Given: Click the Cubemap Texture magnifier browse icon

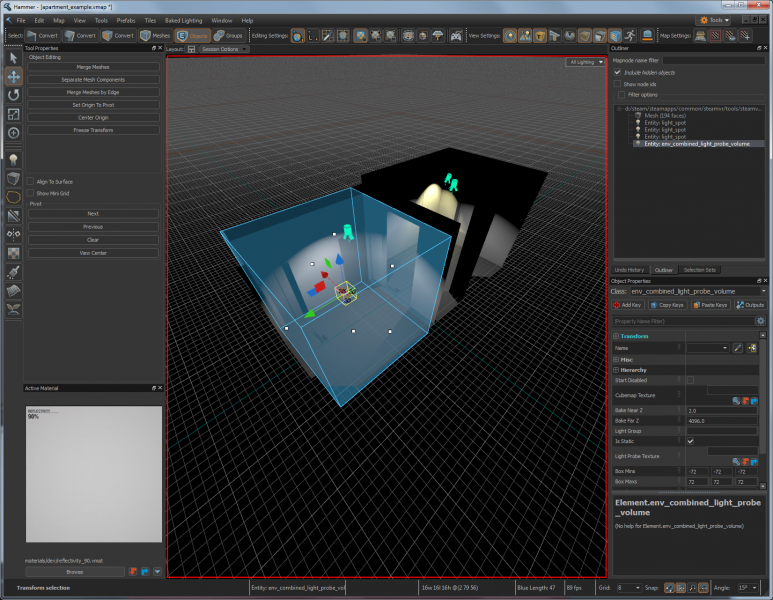Looking at the screenshot, I should [736, 401].
